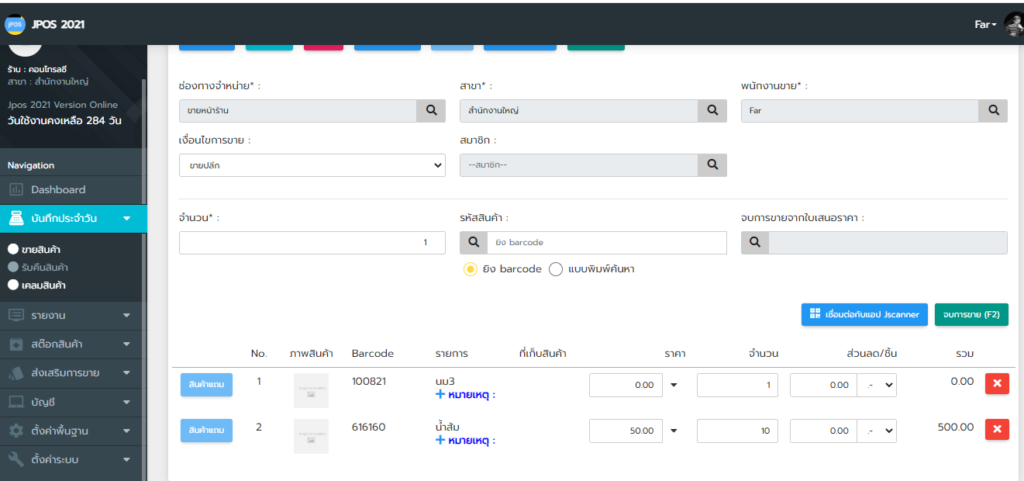
Task: Click สินค้าแถม button for row 2
Action: pos(206,431)
